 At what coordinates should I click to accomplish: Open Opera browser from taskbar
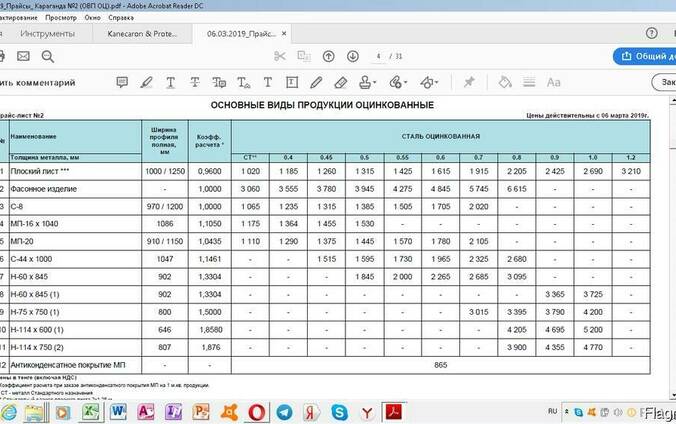(x=257, y=412)
